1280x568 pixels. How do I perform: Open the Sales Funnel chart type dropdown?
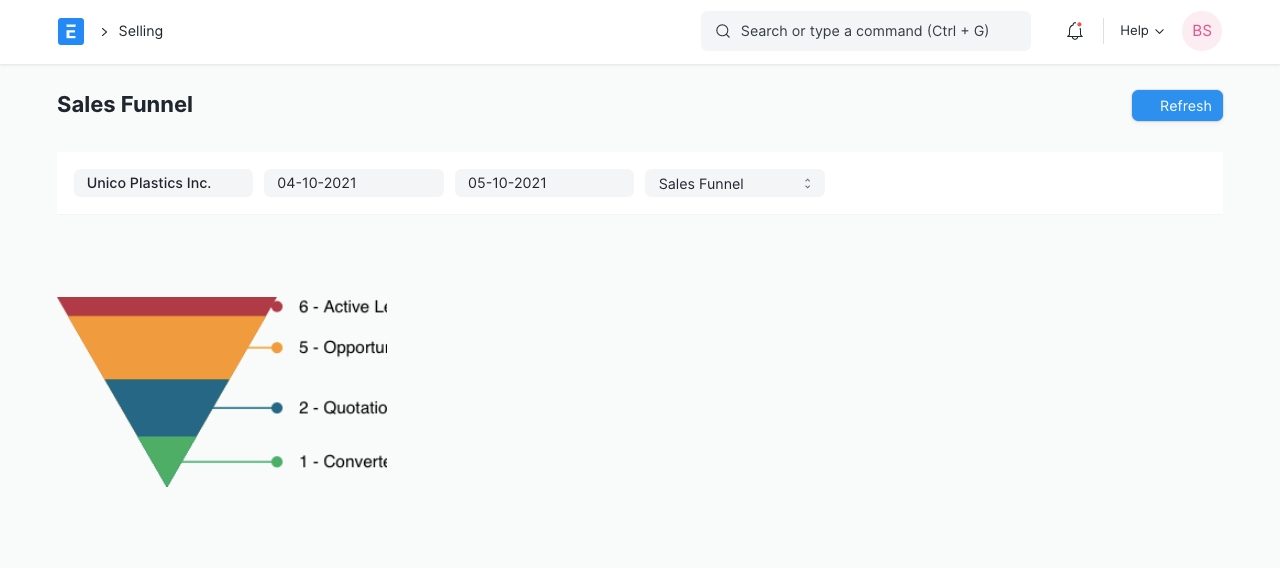pyautogui.click(x=734, y=183)
